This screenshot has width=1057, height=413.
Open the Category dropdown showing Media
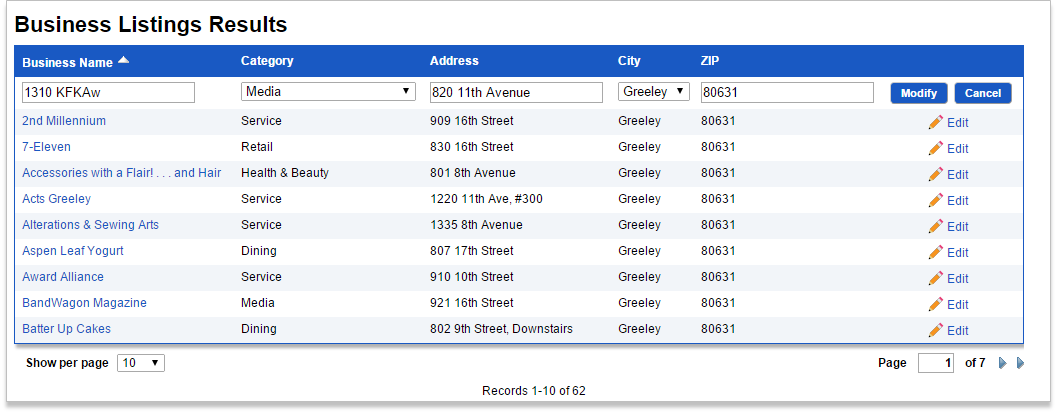point(328,92)
